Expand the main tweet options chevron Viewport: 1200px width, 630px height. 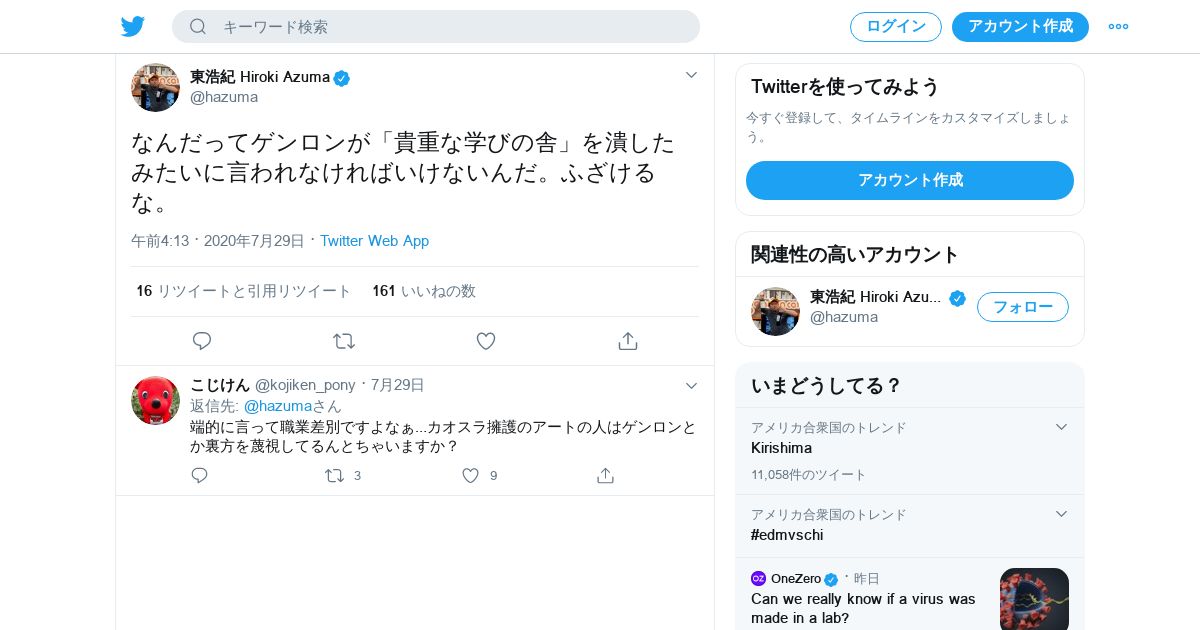click(x=691, y=75)
